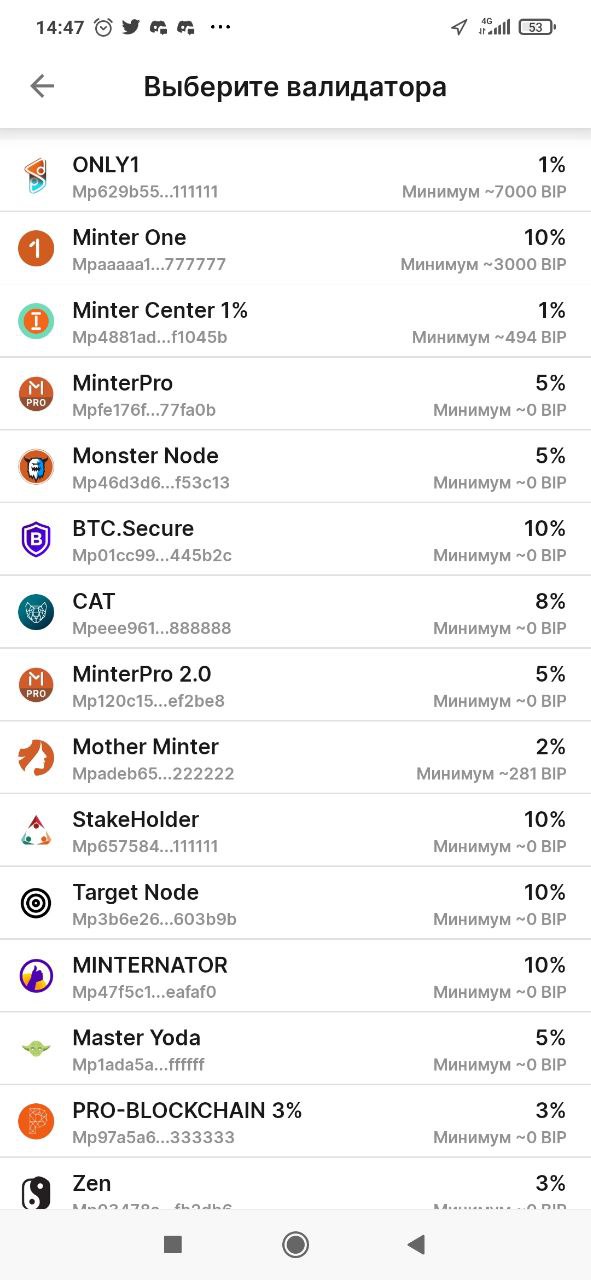Tap the MINTERNATOR thumbs-up icon
Screen dimensions: 591x1280
36,975
